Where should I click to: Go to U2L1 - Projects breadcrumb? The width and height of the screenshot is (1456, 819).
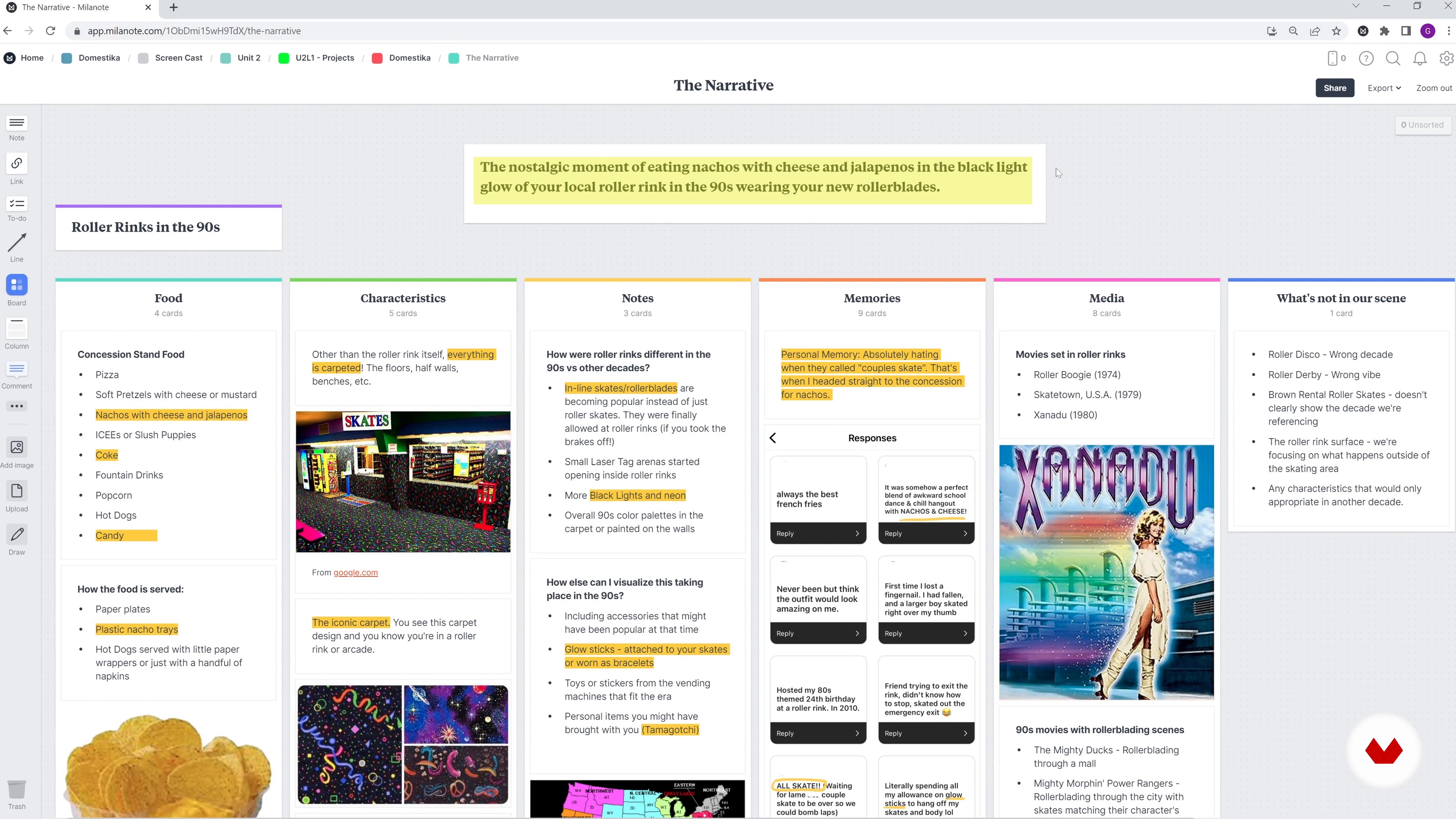click(x=325, y=58)
